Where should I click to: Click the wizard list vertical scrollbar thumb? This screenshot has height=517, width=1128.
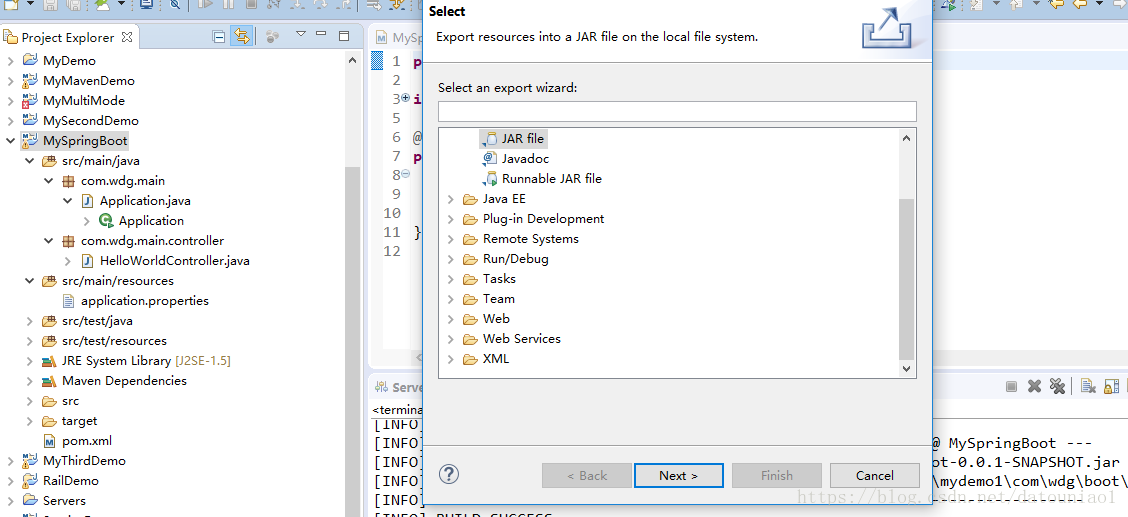coord(906,279)
